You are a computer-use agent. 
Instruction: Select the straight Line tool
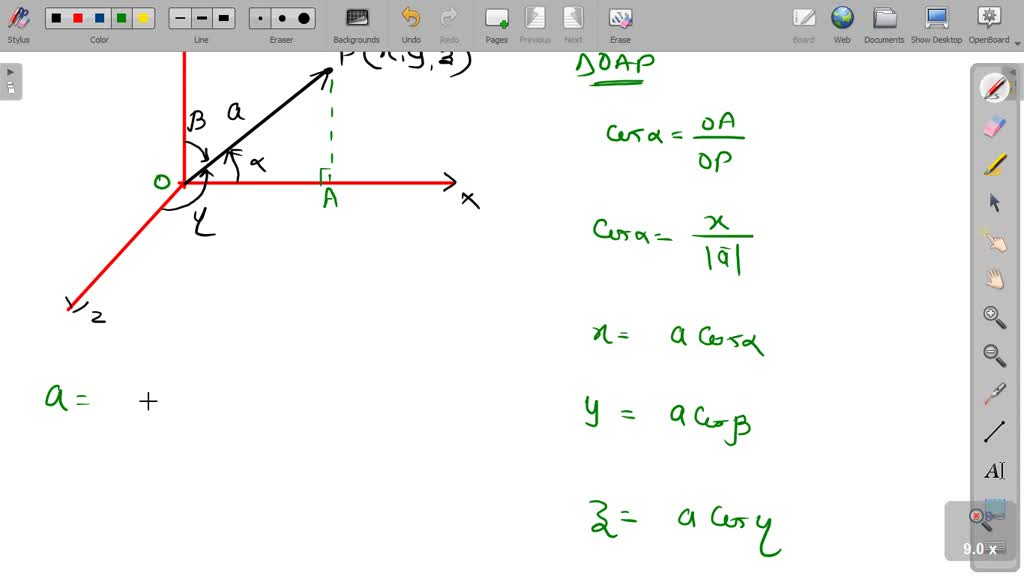point(995,430)
